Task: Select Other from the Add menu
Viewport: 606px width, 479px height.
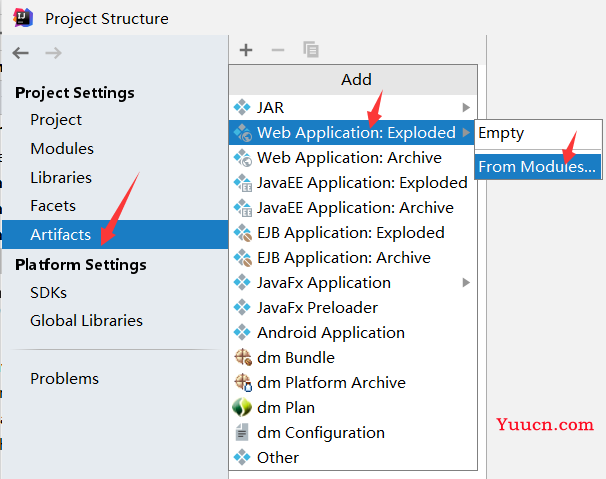Action: [x=353, y=458]
